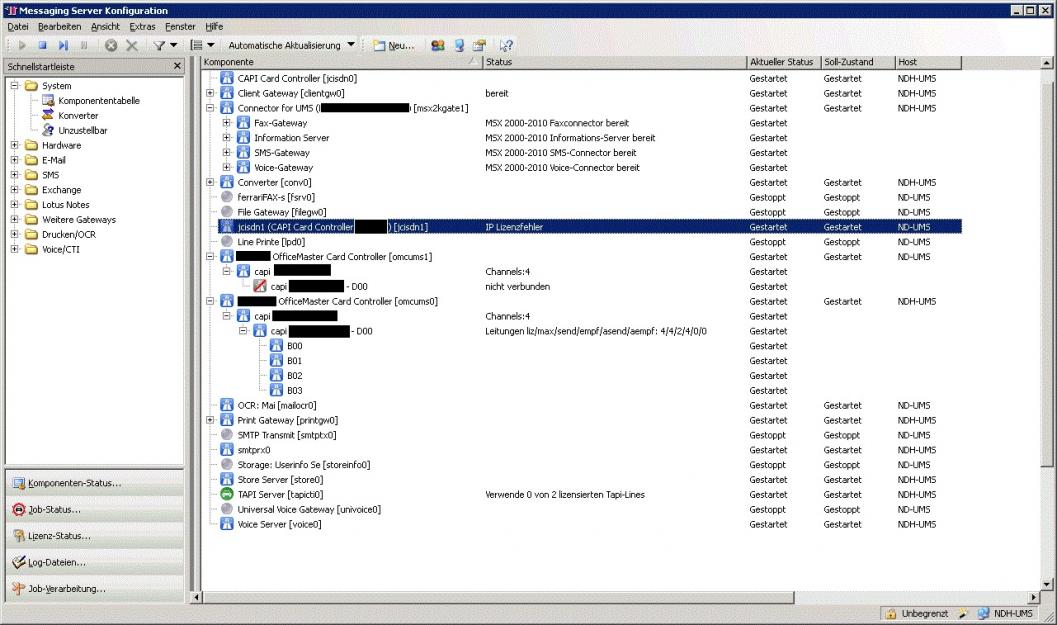Expand the Hardware folder in the tree

(15, 145)
